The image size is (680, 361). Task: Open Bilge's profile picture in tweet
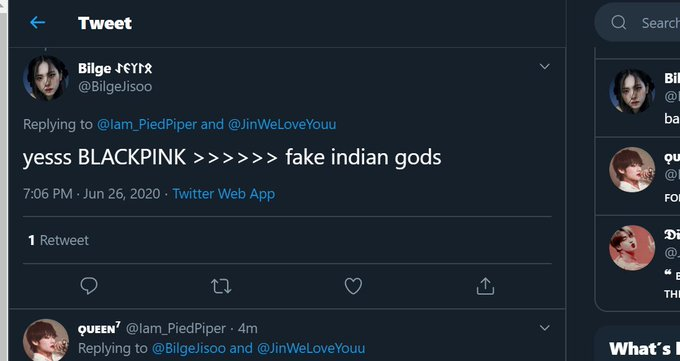coord(46,78)
